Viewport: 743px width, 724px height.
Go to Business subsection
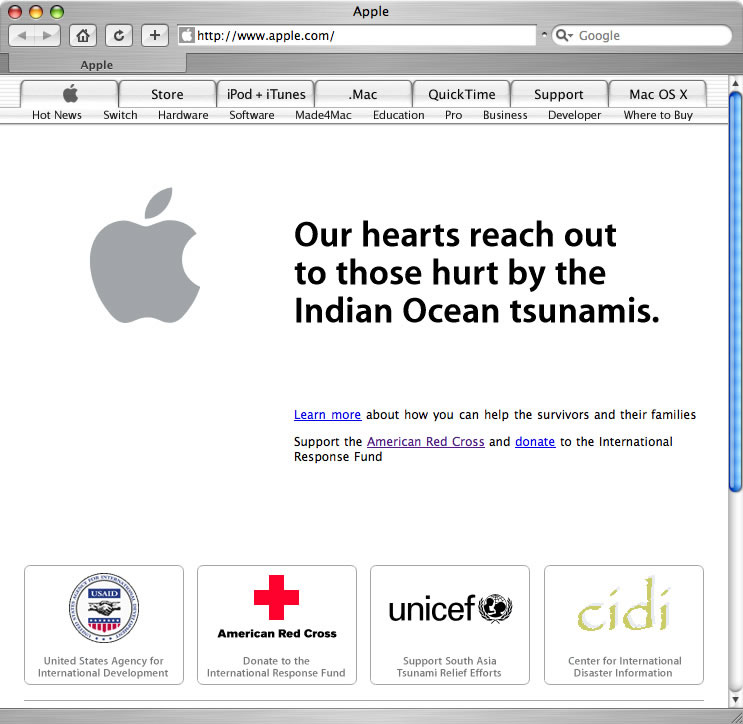pos(505,115)
